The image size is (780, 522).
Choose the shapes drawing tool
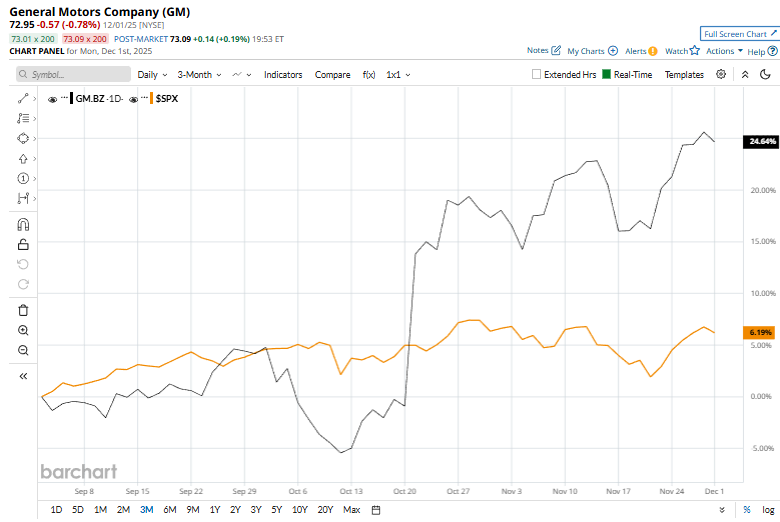[x=23, y=138]
